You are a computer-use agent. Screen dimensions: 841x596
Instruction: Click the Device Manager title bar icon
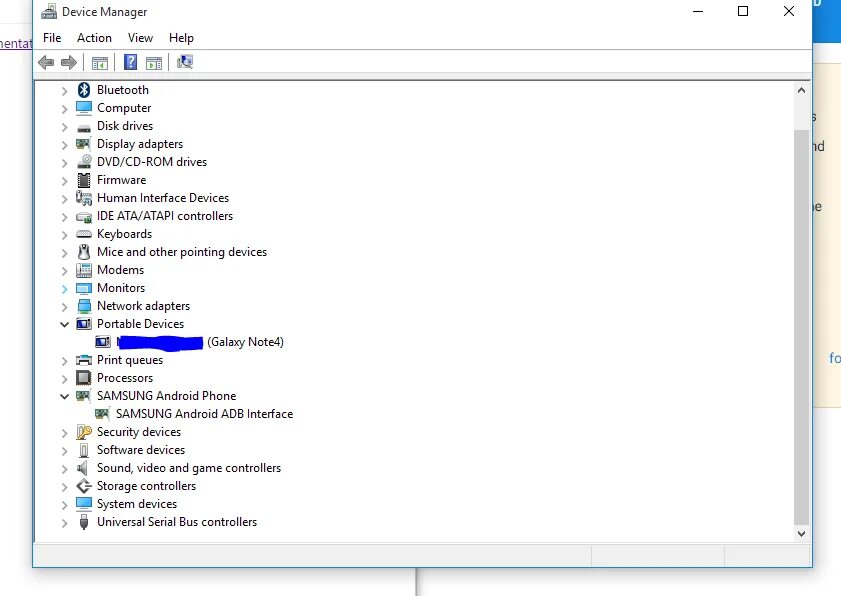49,11
